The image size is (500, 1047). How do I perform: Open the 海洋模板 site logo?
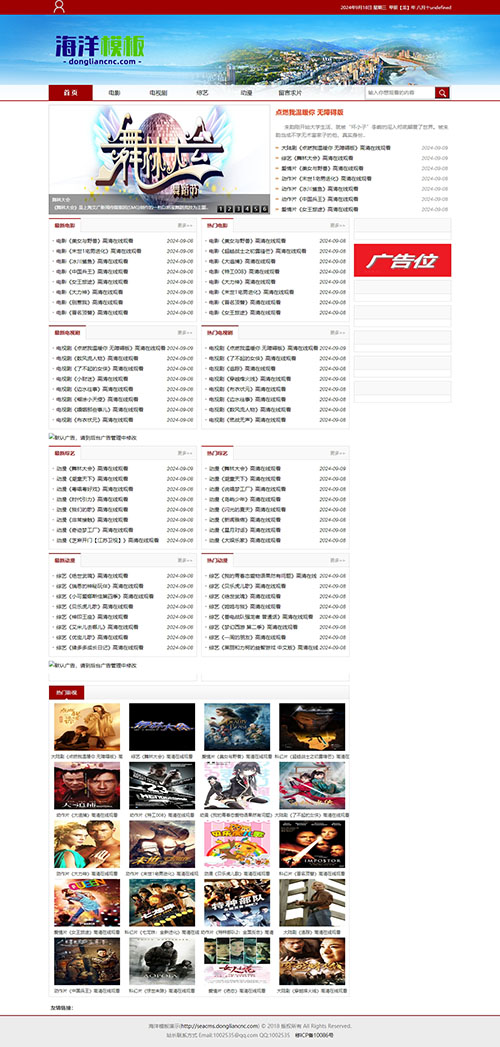(100, 49)
